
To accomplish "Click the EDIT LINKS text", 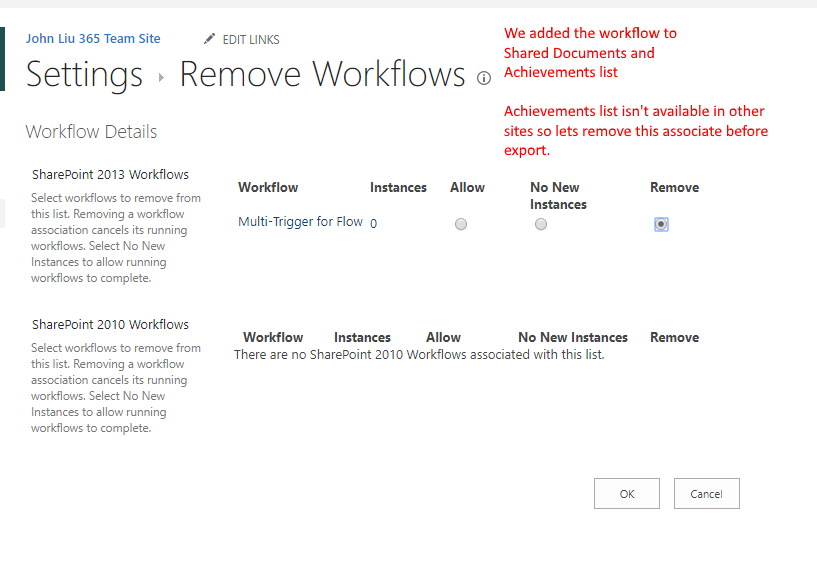I will point(251,40).
